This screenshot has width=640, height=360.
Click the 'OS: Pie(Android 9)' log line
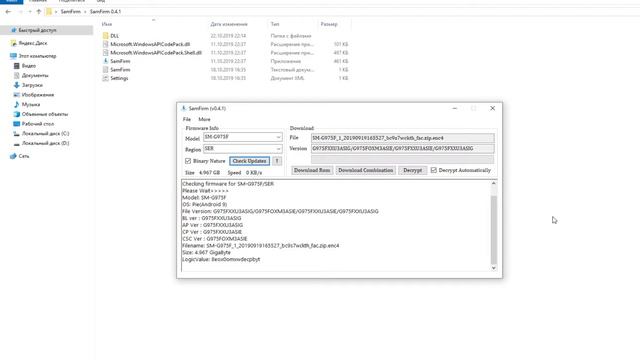[204, 204]
